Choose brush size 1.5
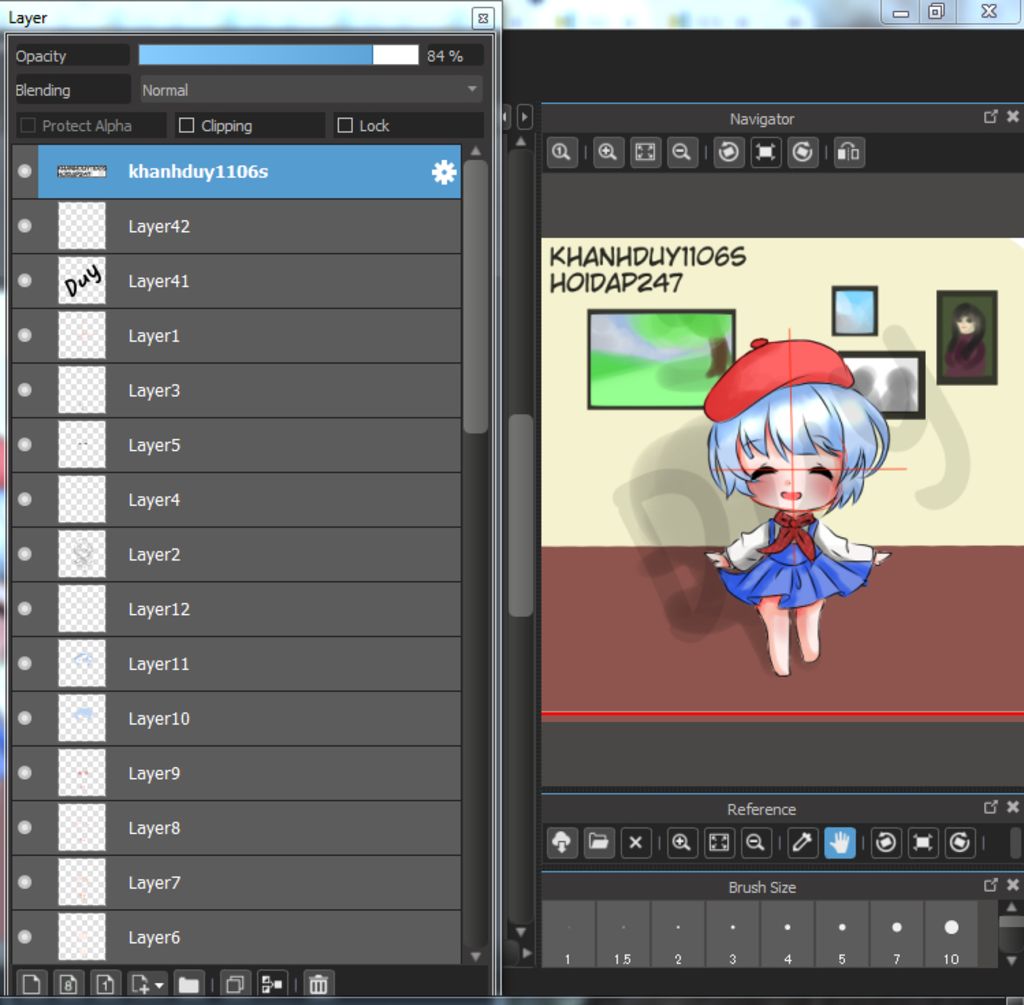1024x1005 pixels. (623, 934)
